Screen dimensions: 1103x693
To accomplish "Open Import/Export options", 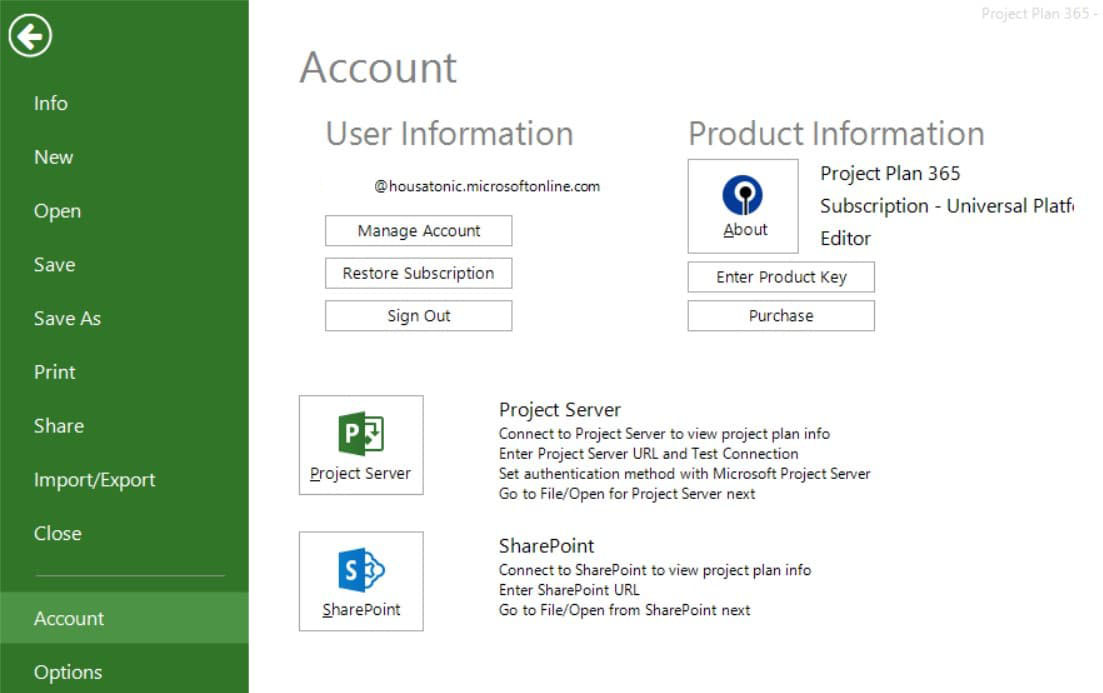I will coord(94,479).
